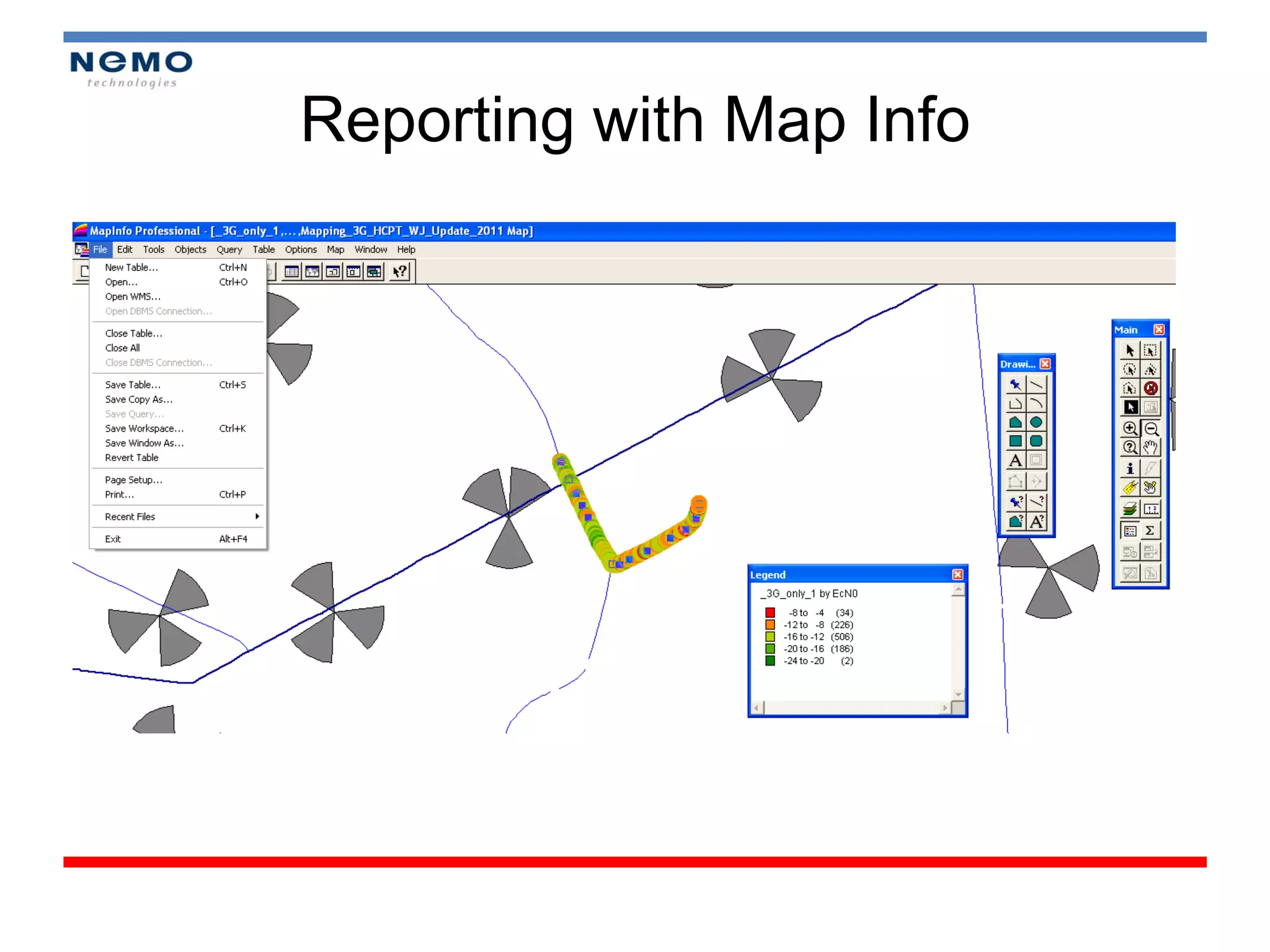Open Layer Control stacked-layers icon
The image size is (1270, 952).
(1130, 509)
